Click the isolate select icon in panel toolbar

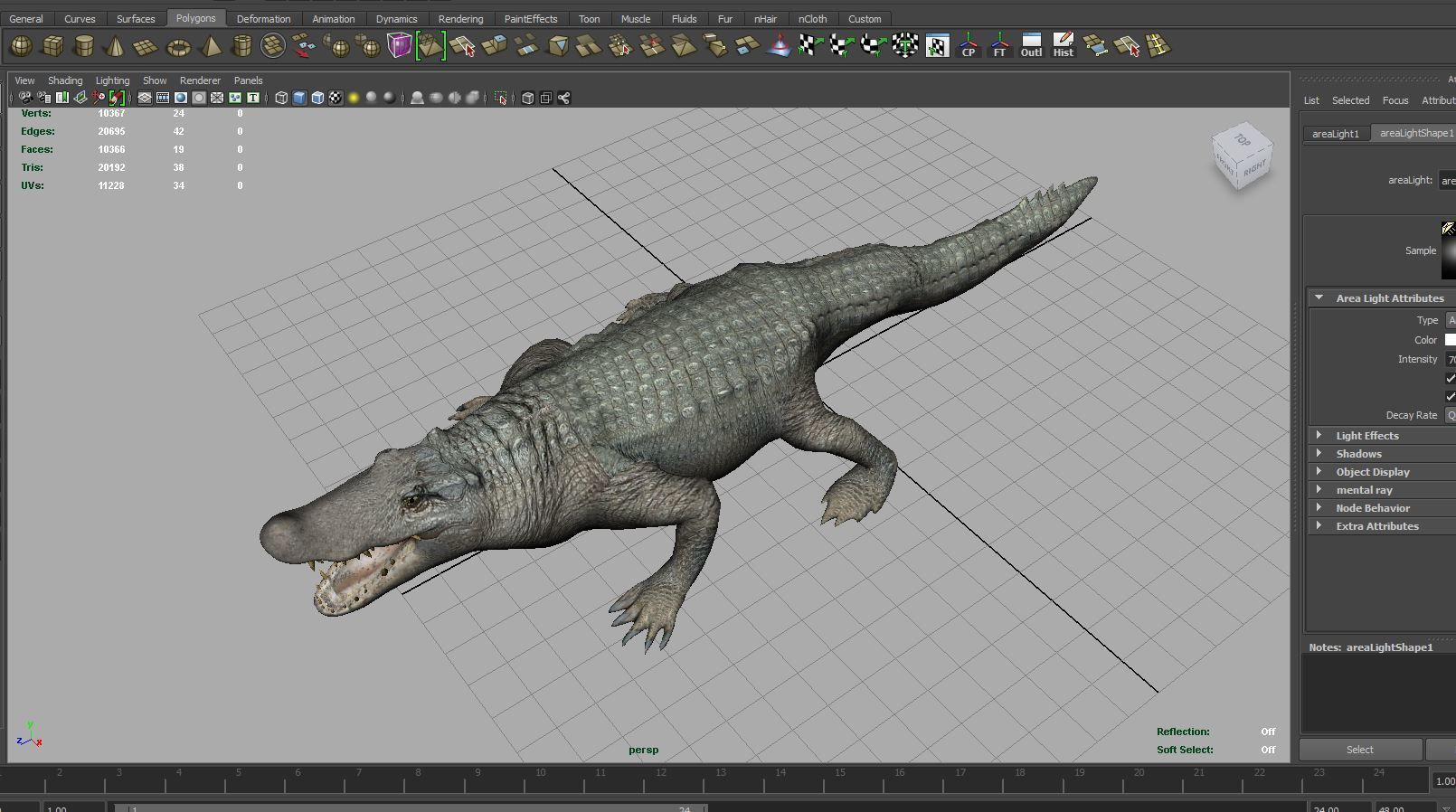pyautogui.click(x=501, y=98)
